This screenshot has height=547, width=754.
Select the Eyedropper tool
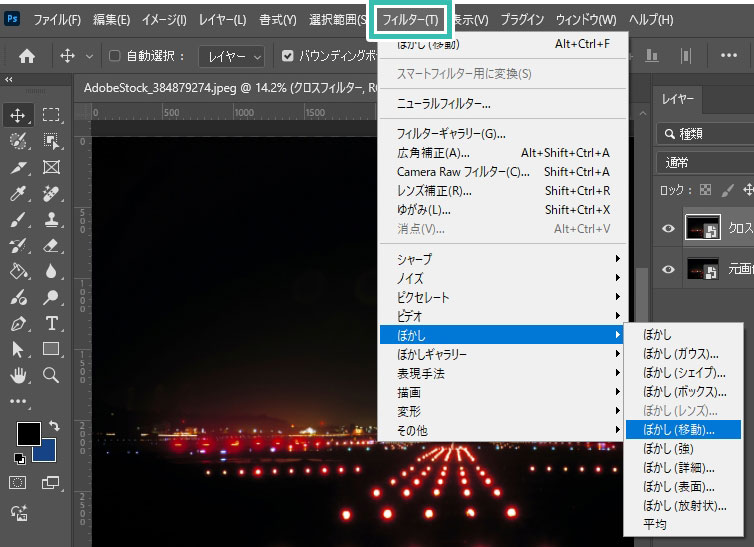tap(18, 193)
